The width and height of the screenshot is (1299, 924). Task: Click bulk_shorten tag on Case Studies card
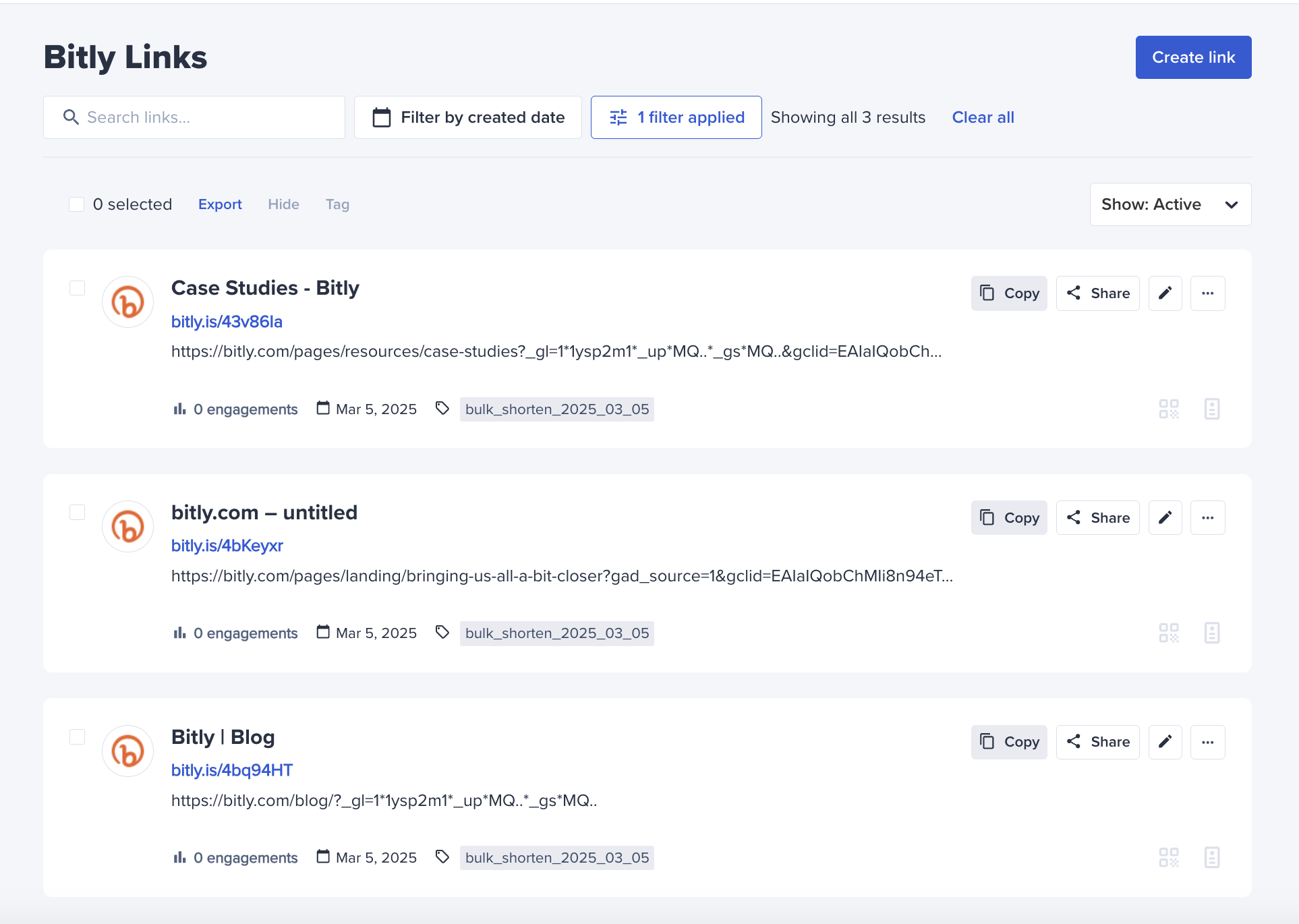point(557,409)
